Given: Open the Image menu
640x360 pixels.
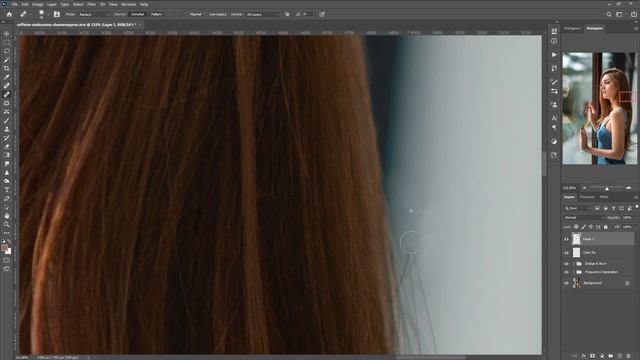Looking at the screenshot, I should click(x=38, y=4).
